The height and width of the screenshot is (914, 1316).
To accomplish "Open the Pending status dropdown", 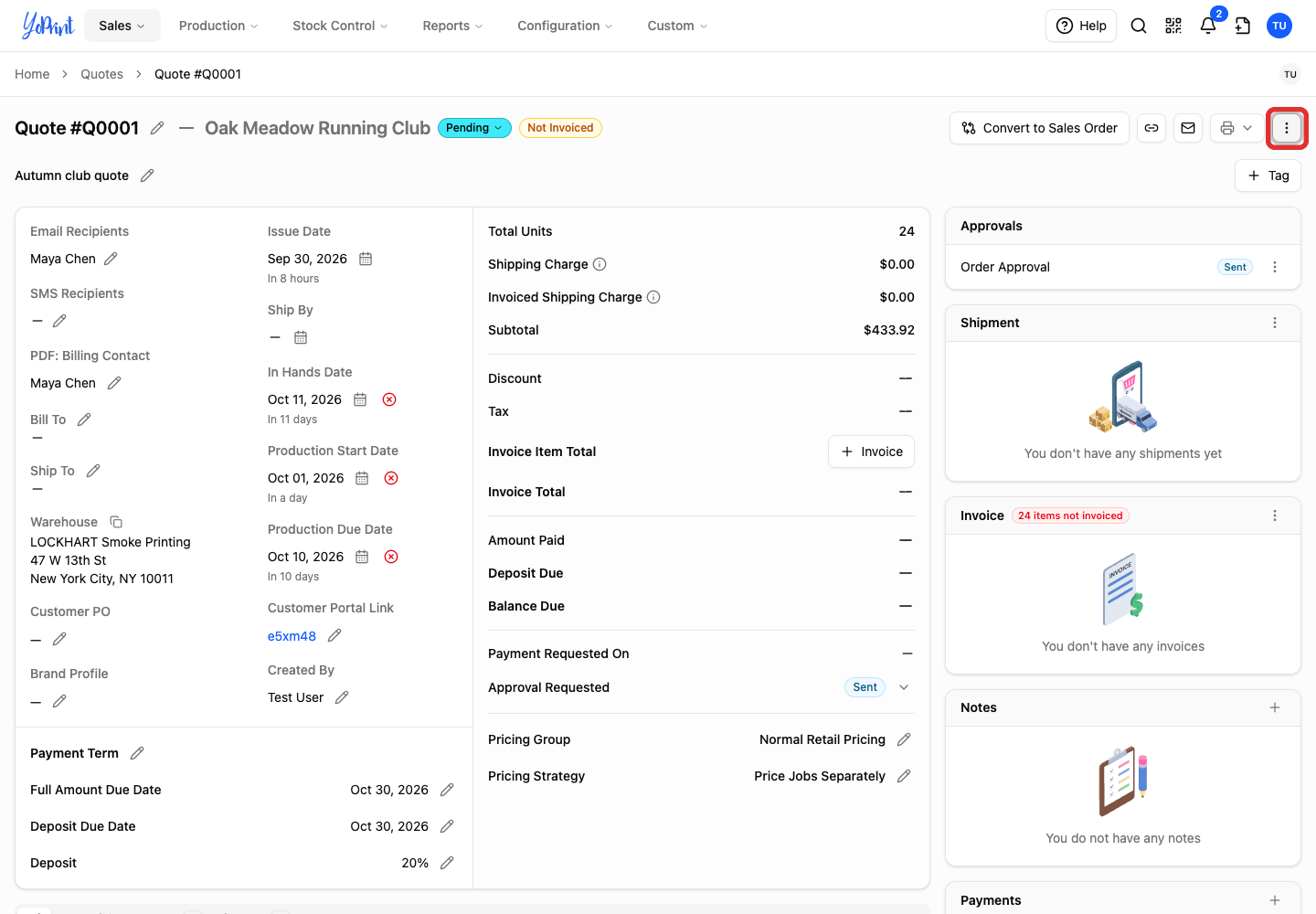I will coord(475,128).
